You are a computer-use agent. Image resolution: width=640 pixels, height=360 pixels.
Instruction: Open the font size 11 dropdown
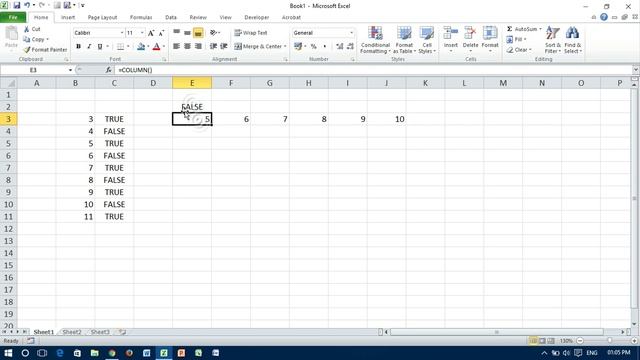point(142,33)
